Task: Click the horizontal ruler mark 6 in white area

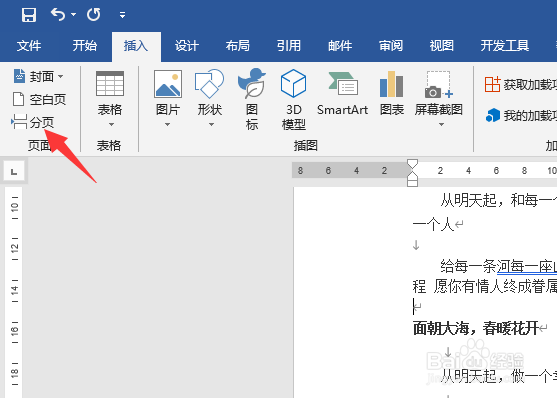Action: click(496, 171)
